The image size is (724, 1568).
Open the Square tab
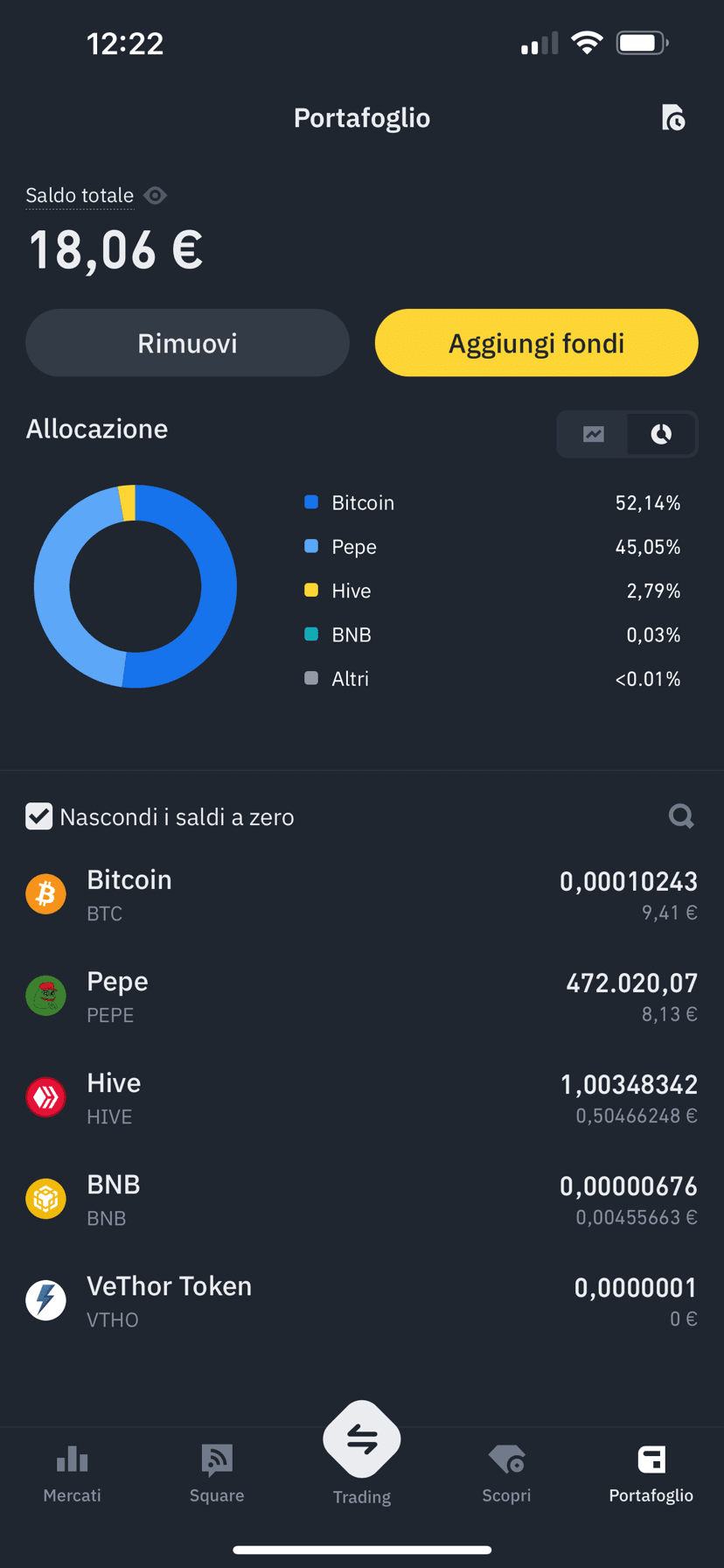[217, 1474]
